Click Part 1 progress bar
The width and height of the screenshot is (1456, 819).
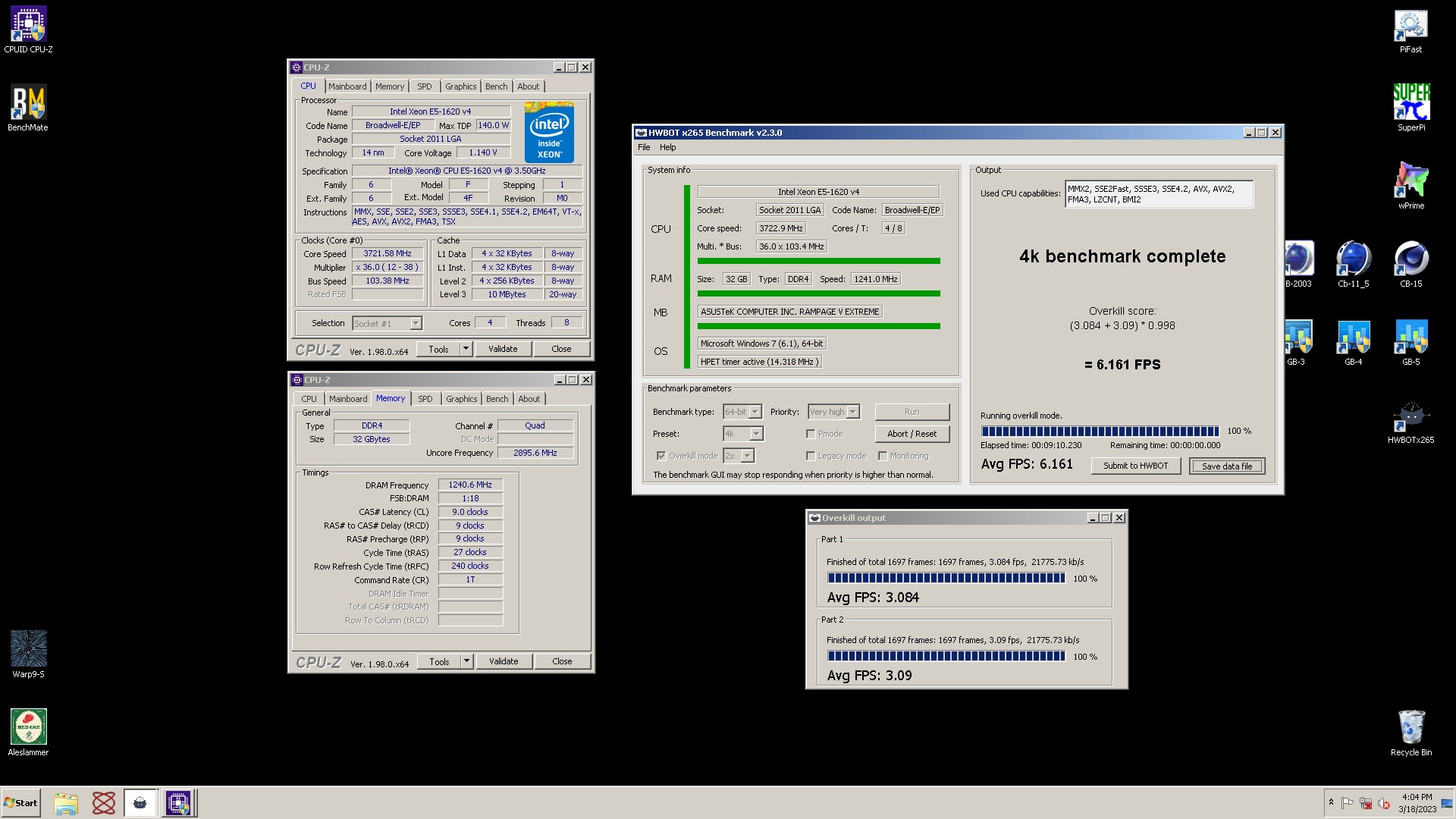[x=946, y=578]
